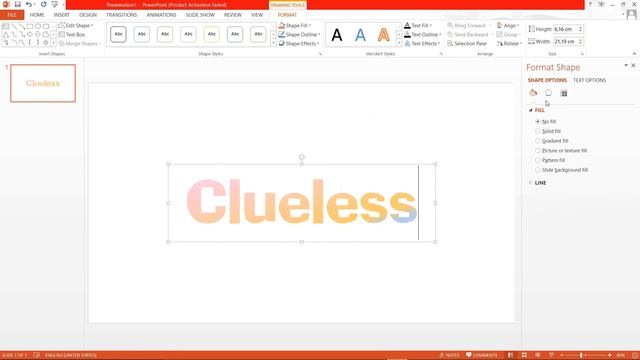Open Shape Effects dropdown

299,44
